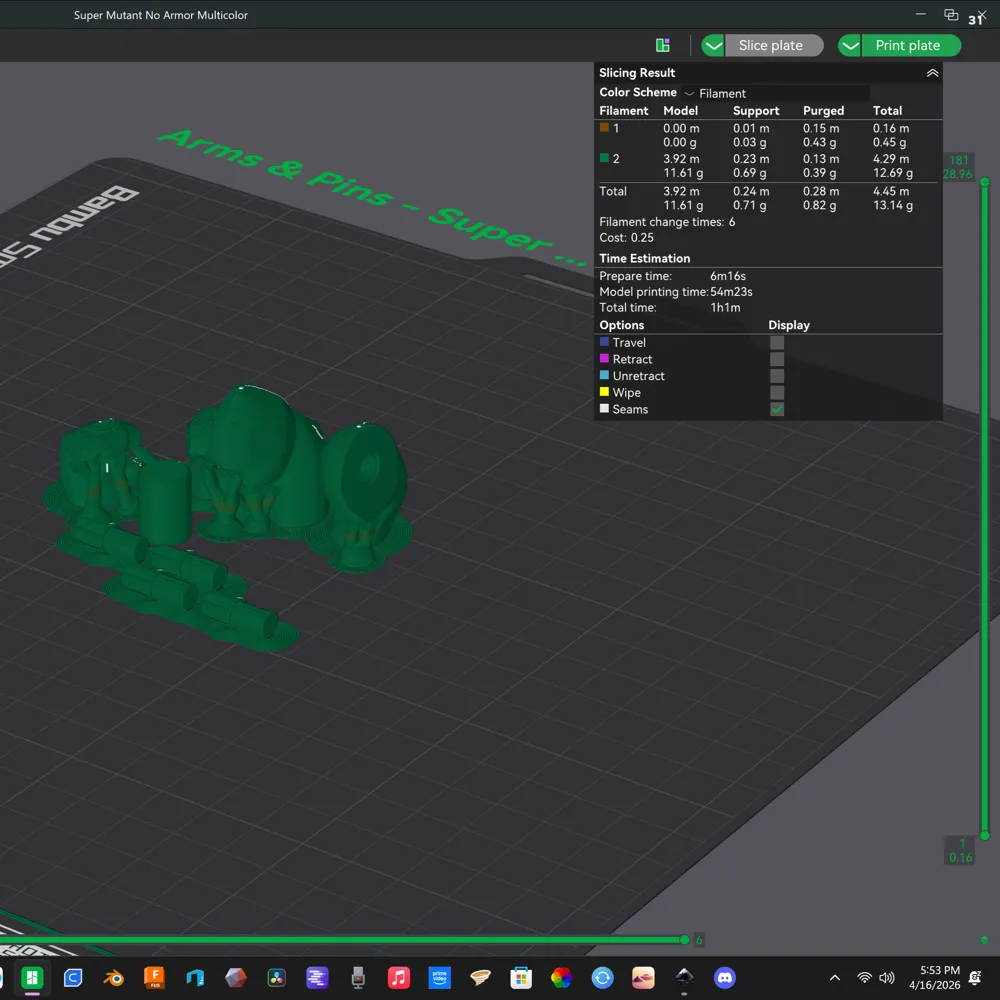This screenshot has width=1000, height=1000.
Task: Open the Print plate dropdown arrow
Action: 849,45
